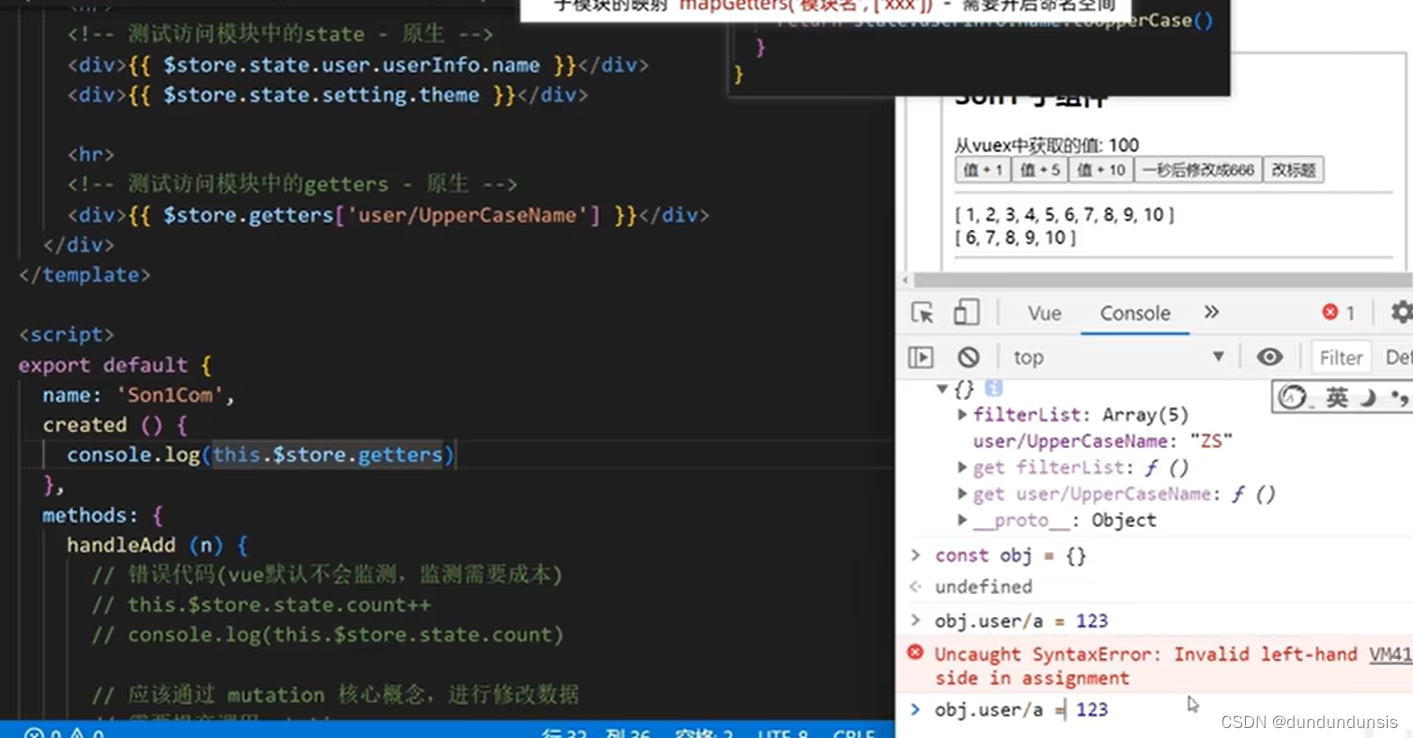The image size is (1413, 738).
Task: Switch to the Vue devtools tab
Action: [1044, 313]
